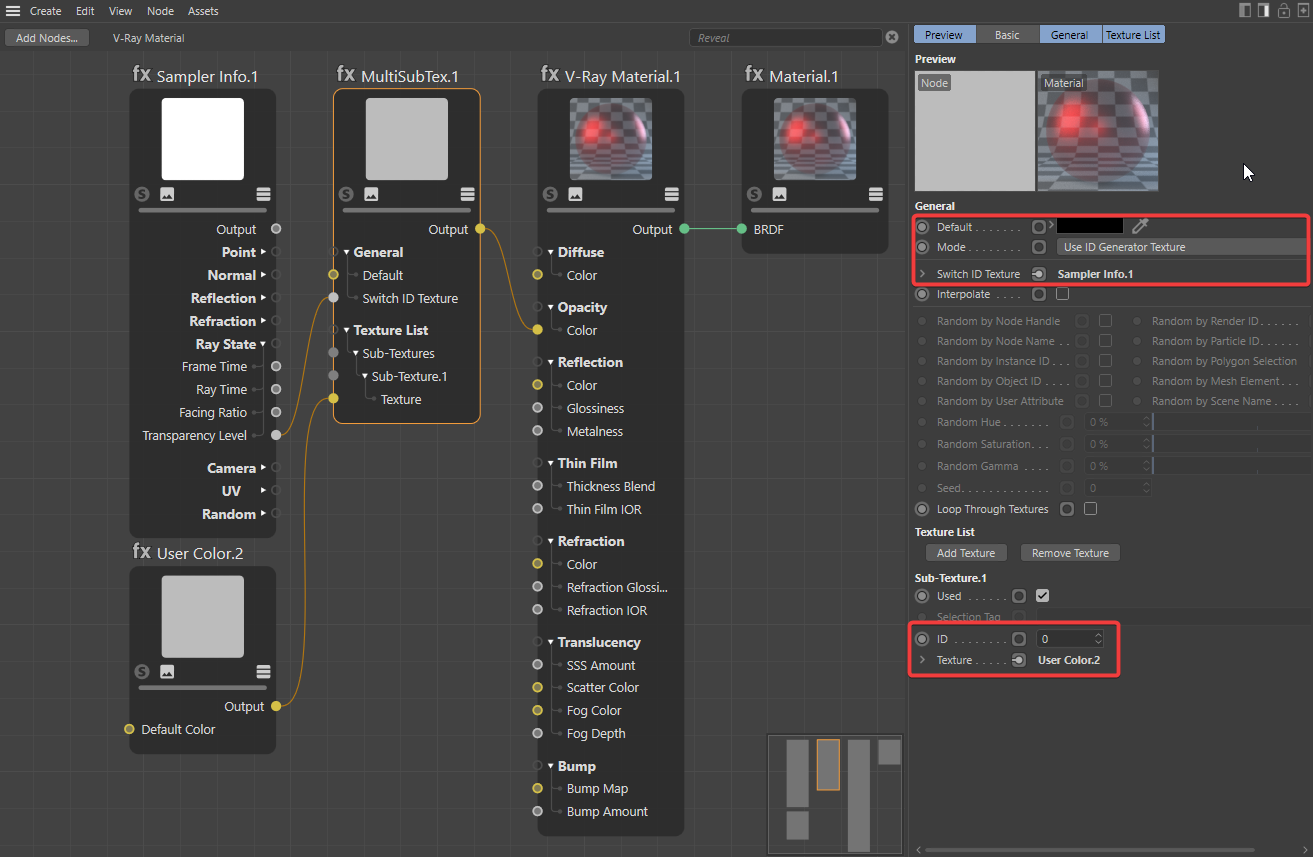The height and width of the screenshot is (857, 1313).
Task: Select the Texture List tab
Action: point(1133,35)
